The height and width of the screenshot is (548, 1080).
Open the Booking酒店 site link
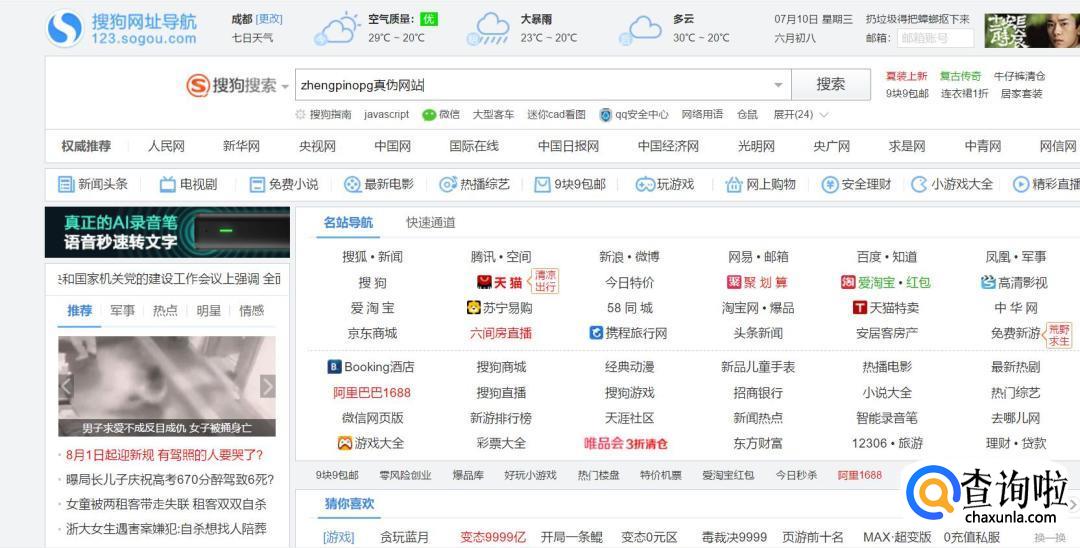pos(371,367)
